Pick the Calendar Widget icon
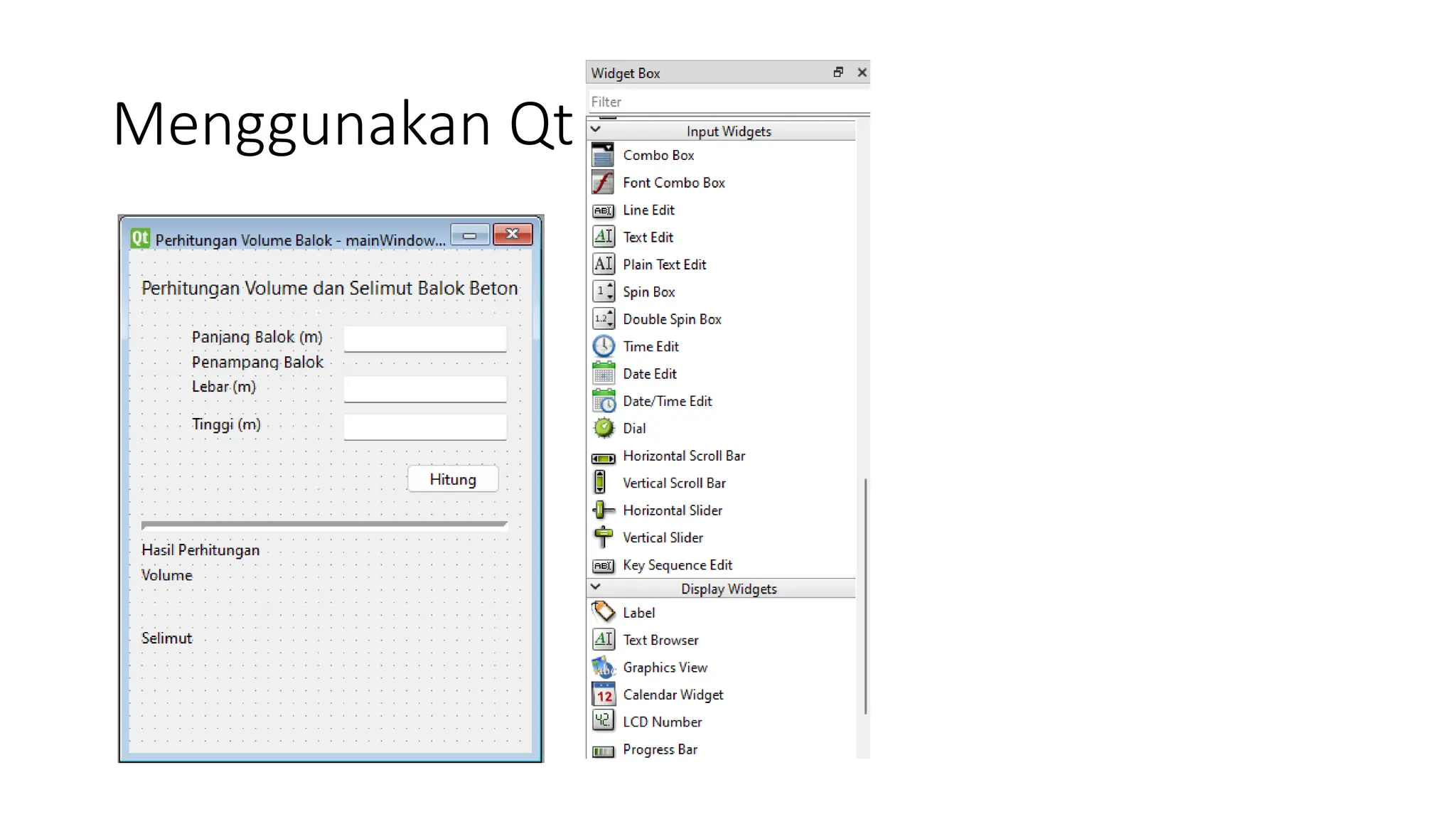Viewport: 1456px width, 819px height. click(x=603, y=695)
